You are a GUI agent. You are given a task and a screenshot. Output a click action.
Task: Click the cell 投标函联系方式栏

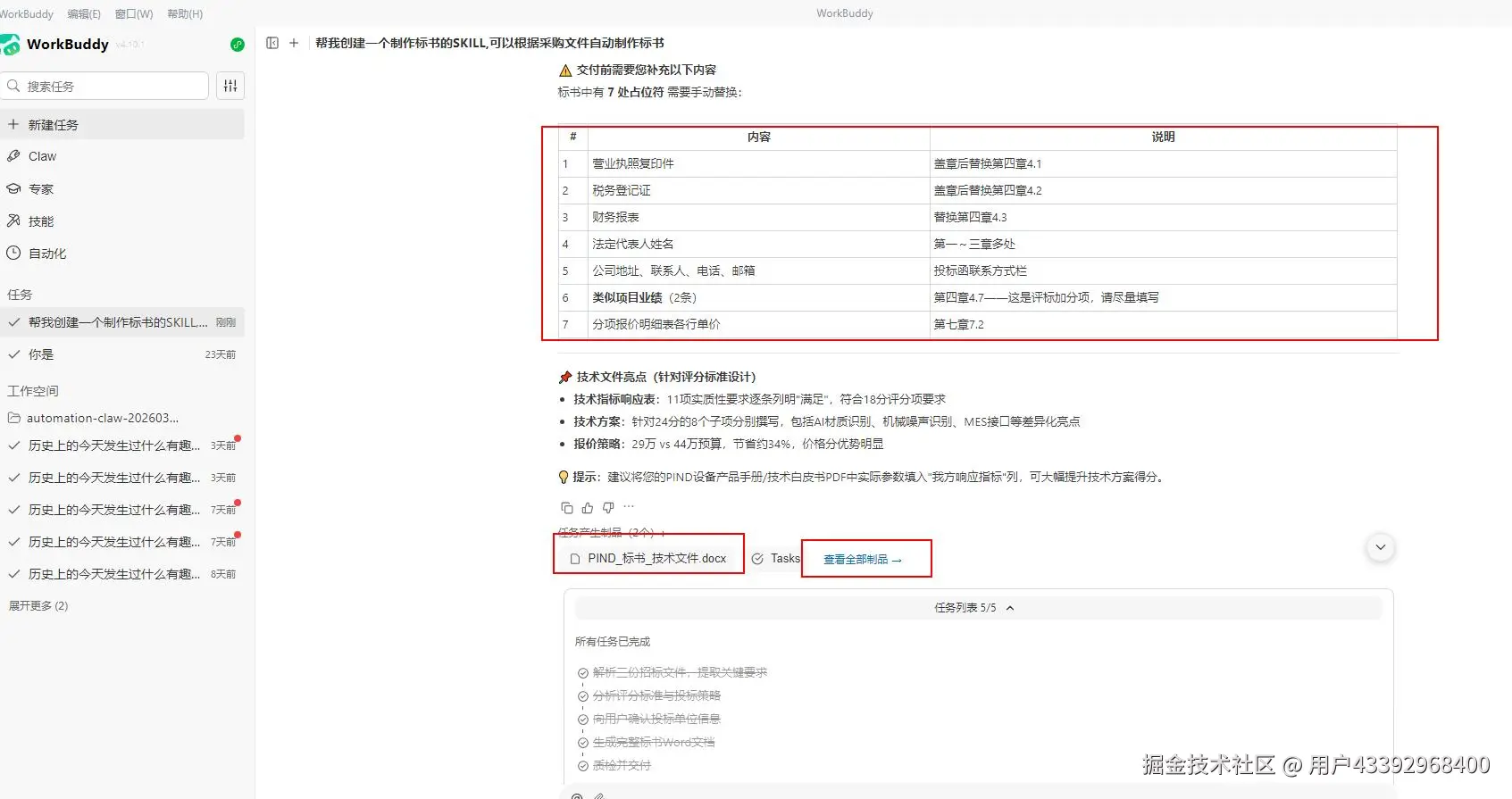tap(1163, 270)
